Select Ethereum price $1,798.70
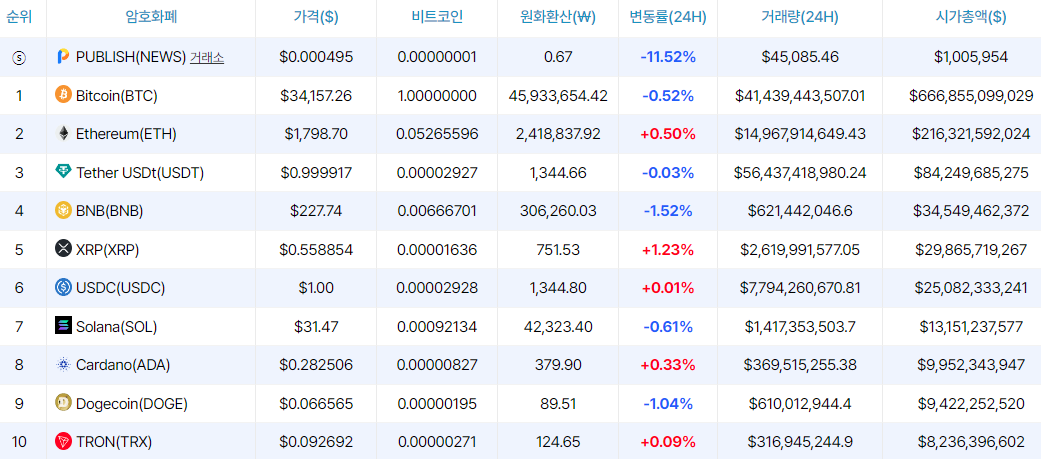The width and height of the screenshot is (1041, 459). coord(316,134)
